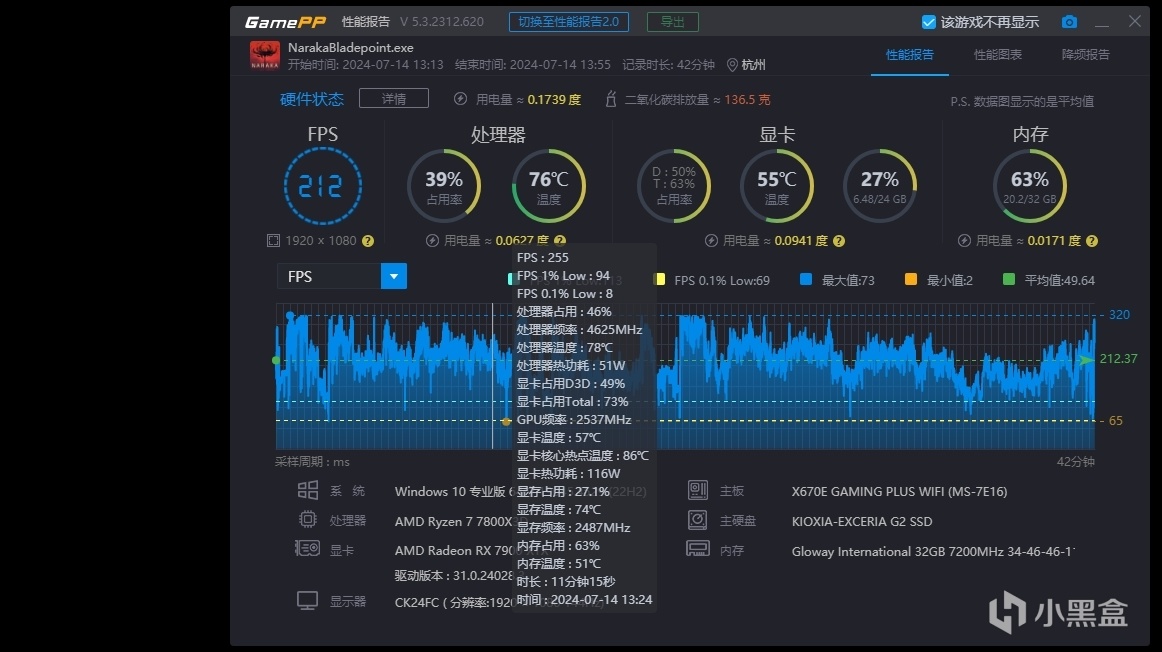1162x652 pixels.
Task: Click the 硬件状态 heading text
Action: click(x=311, y=99)
